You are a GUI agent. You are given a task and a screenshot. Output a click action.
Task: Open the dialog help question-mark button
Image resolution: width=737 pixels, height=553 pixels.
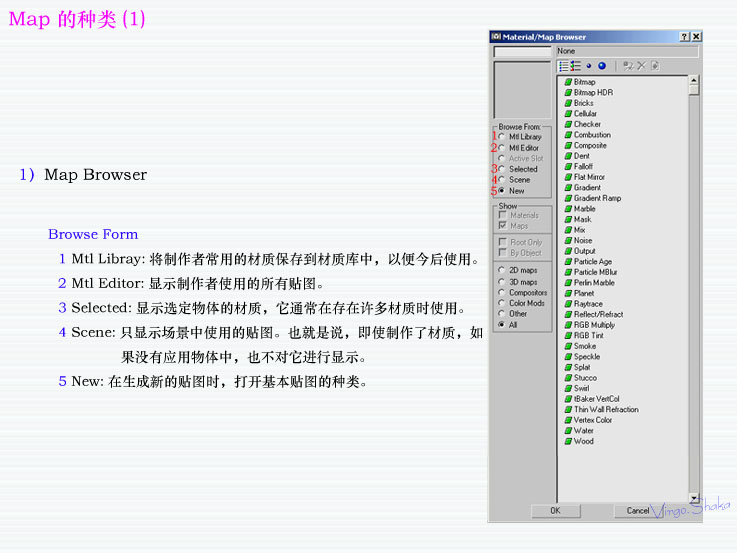(x=684, y=37)
